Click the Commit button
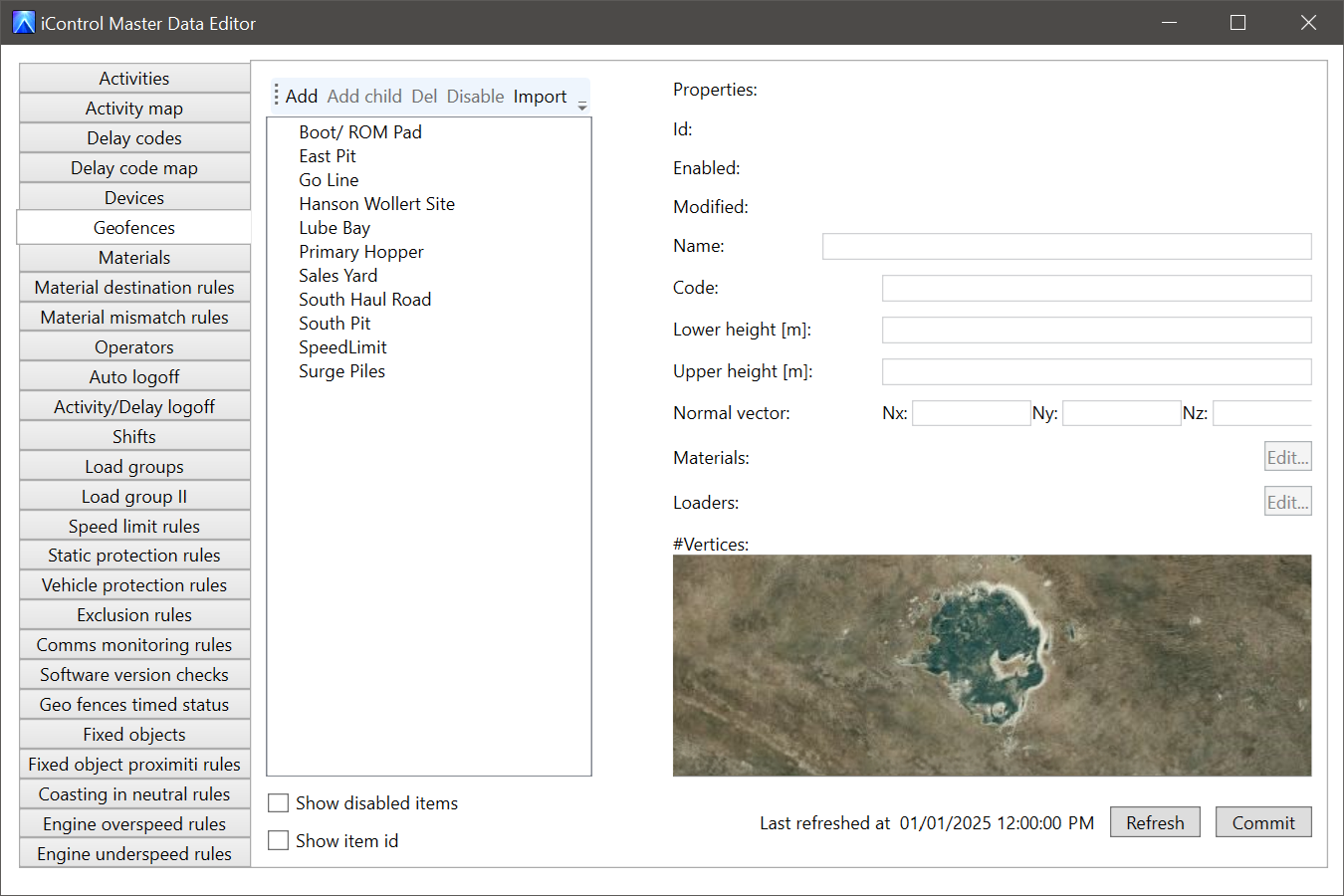This screenshot has width=1344, height=896. (1263, 822)
